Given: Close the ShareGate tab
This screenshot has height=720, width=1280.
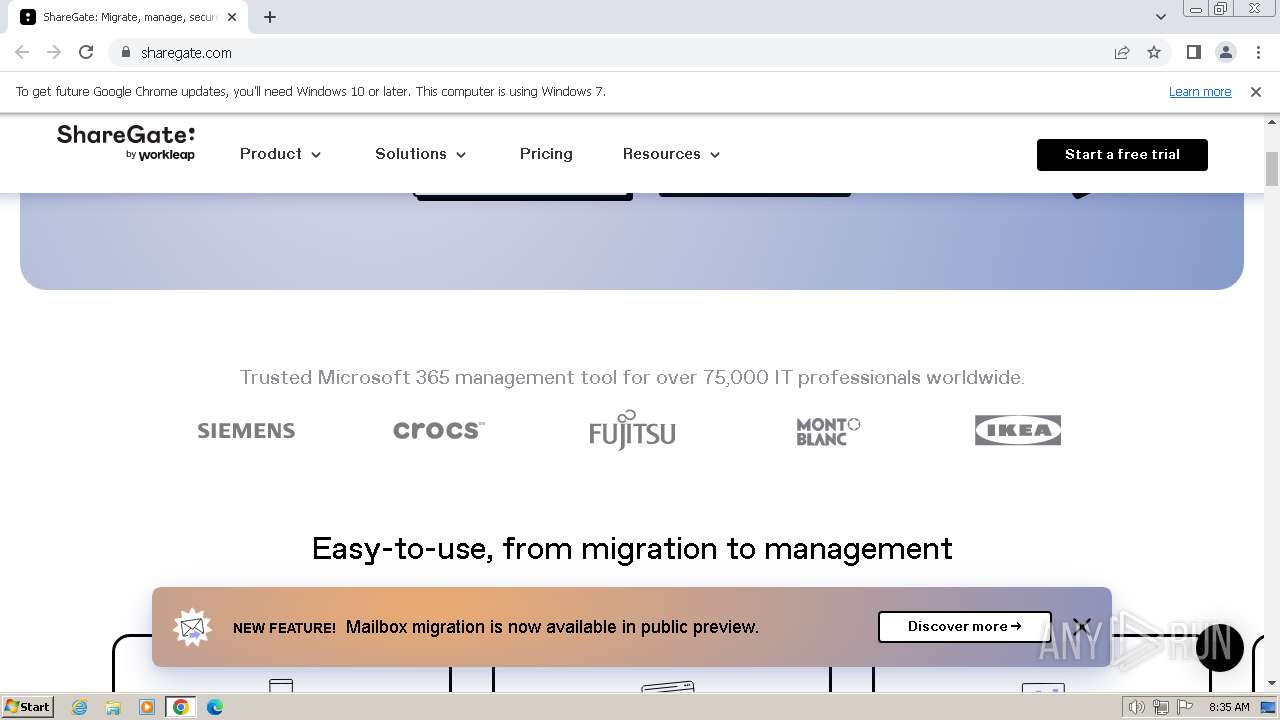Looking at the screenshot, I should pos(232,17).
